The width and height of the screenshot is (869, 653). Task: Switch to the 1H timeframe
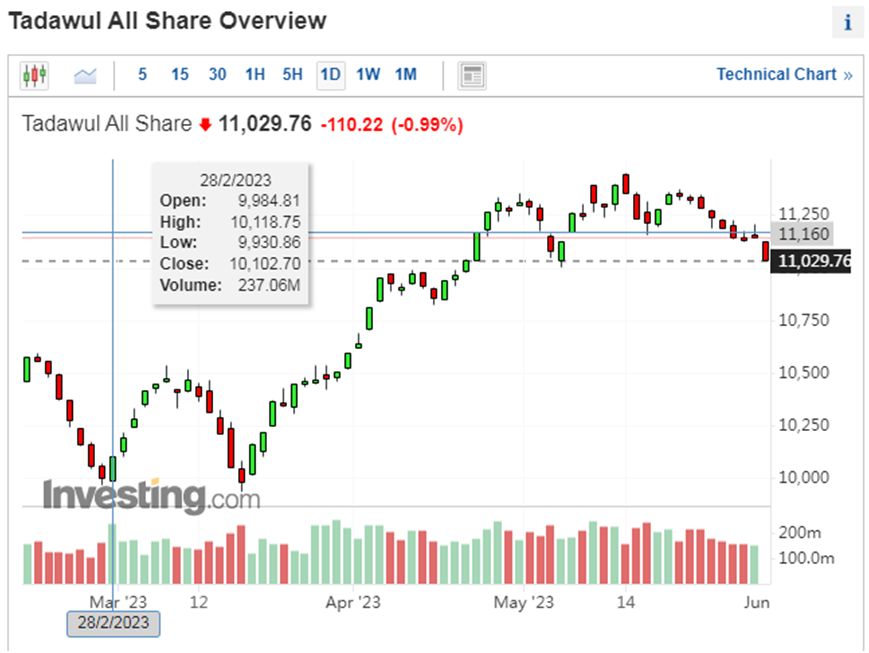point(255,74)
